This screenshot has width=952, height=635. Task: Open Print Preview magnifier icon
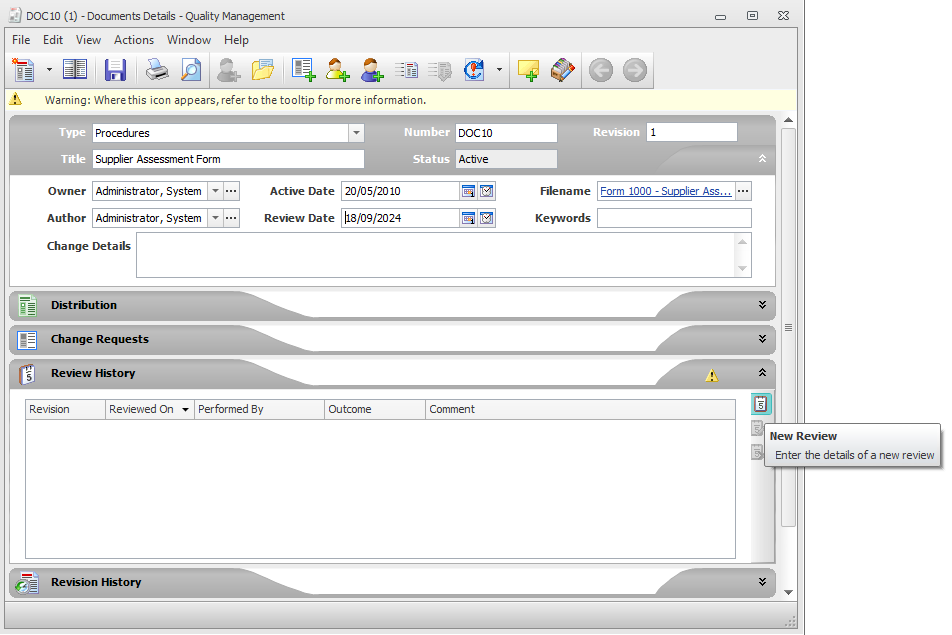click(x=190, y=70)
